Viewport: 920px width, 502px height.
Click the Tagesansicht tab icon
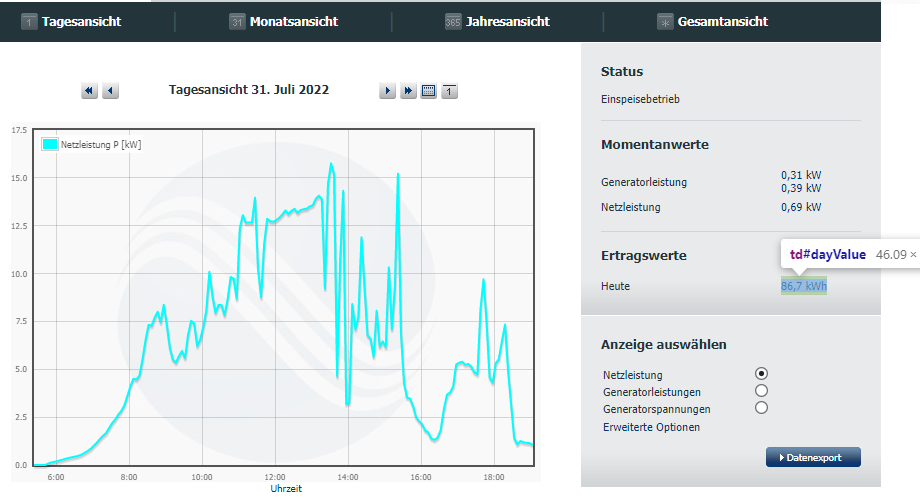pyautogui.click(x=29, y=22)
